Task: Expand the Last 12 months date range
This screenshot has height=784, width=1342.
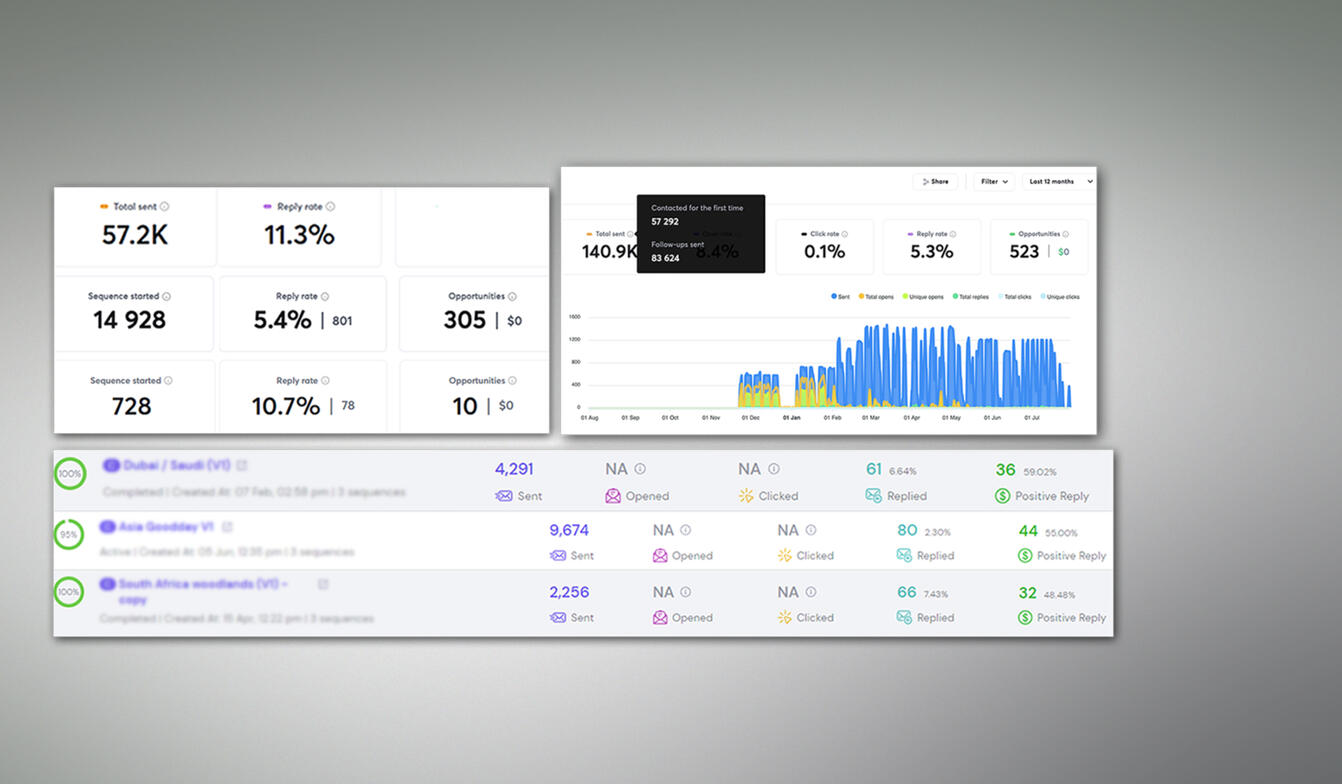Action: tap(1058, 182)
